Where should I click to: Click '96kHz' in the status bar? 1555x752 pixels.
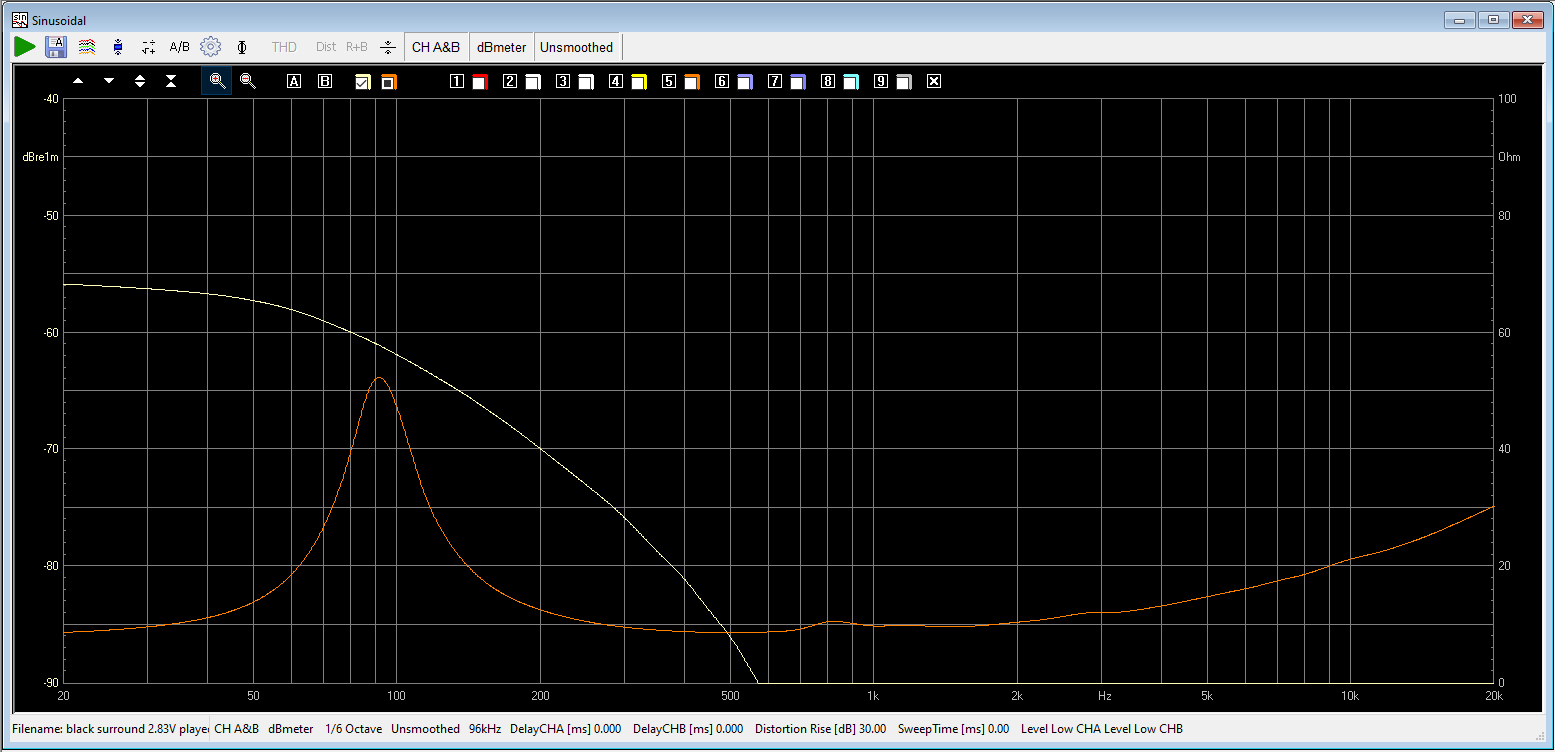click(486, 729)
